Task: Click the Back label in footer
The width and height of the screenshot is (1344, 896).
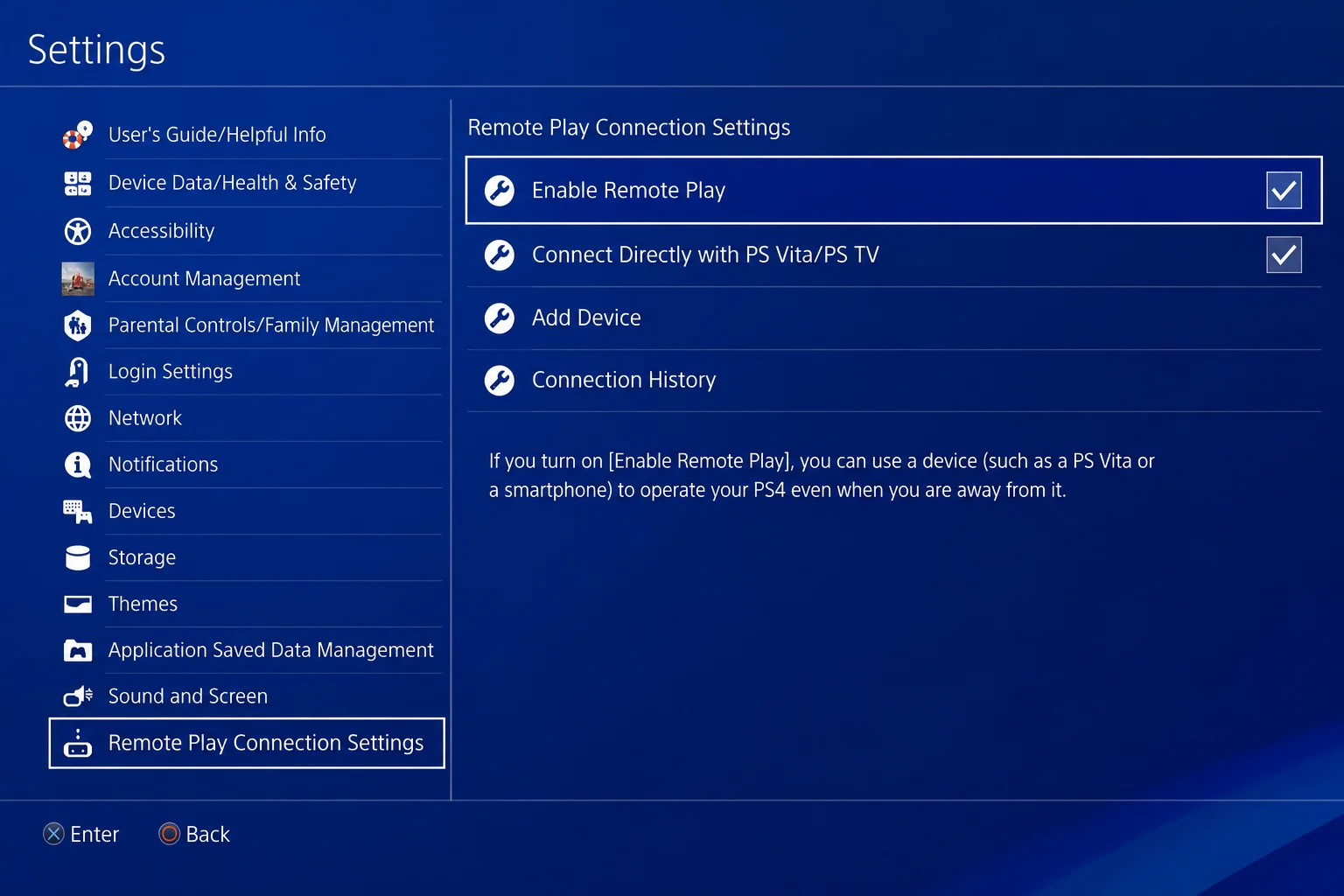Action: coord(208,834)
